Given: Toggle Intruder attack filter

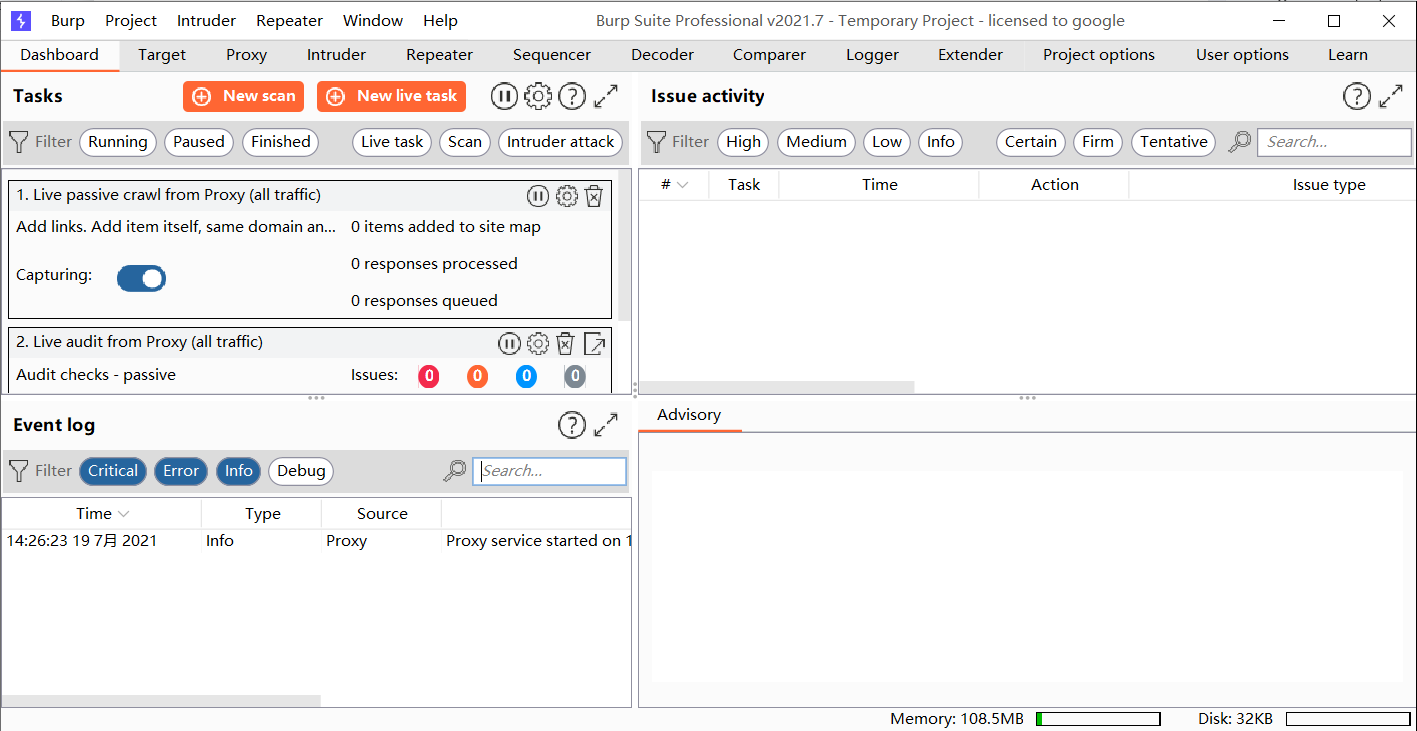Looking at the screenshot, I should click(x=561, y=142).
